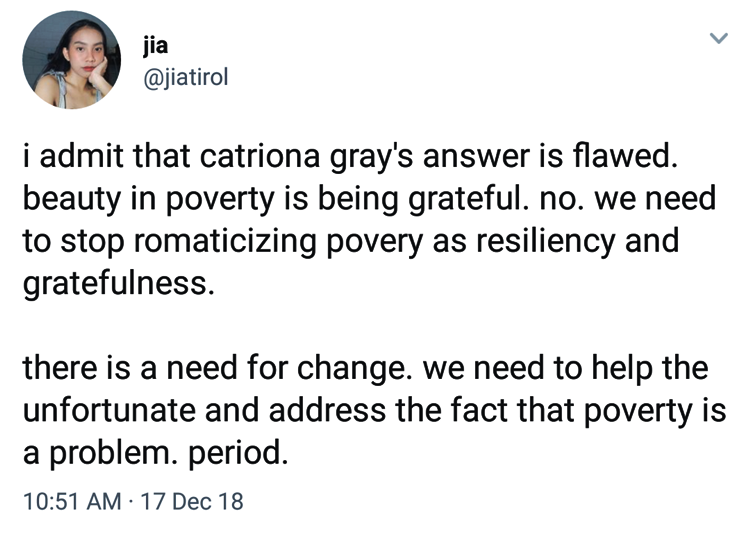This screenshot has width=750, height=533.
Task: Click jia's profile picture
Action: (71, 60)
